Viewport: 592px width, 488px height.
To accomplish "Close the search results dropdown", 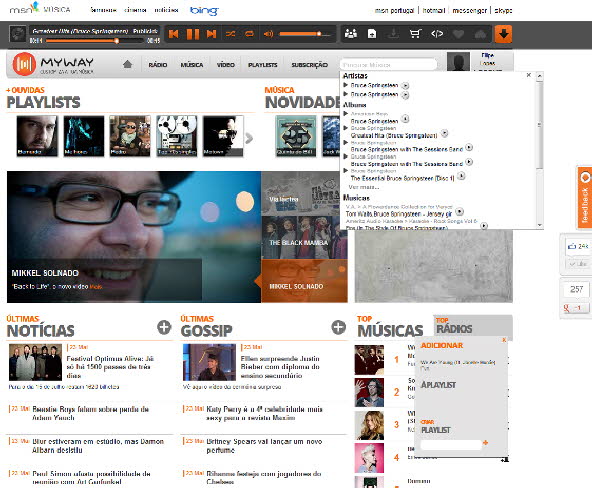I will point(529,75).
